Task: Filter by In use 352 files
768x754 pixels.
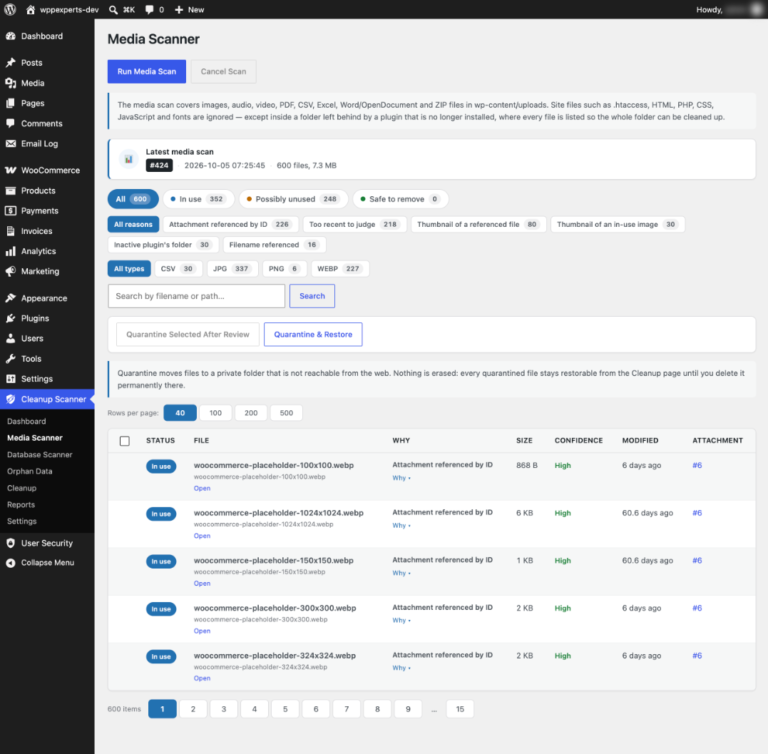Action: click(198, 199)
